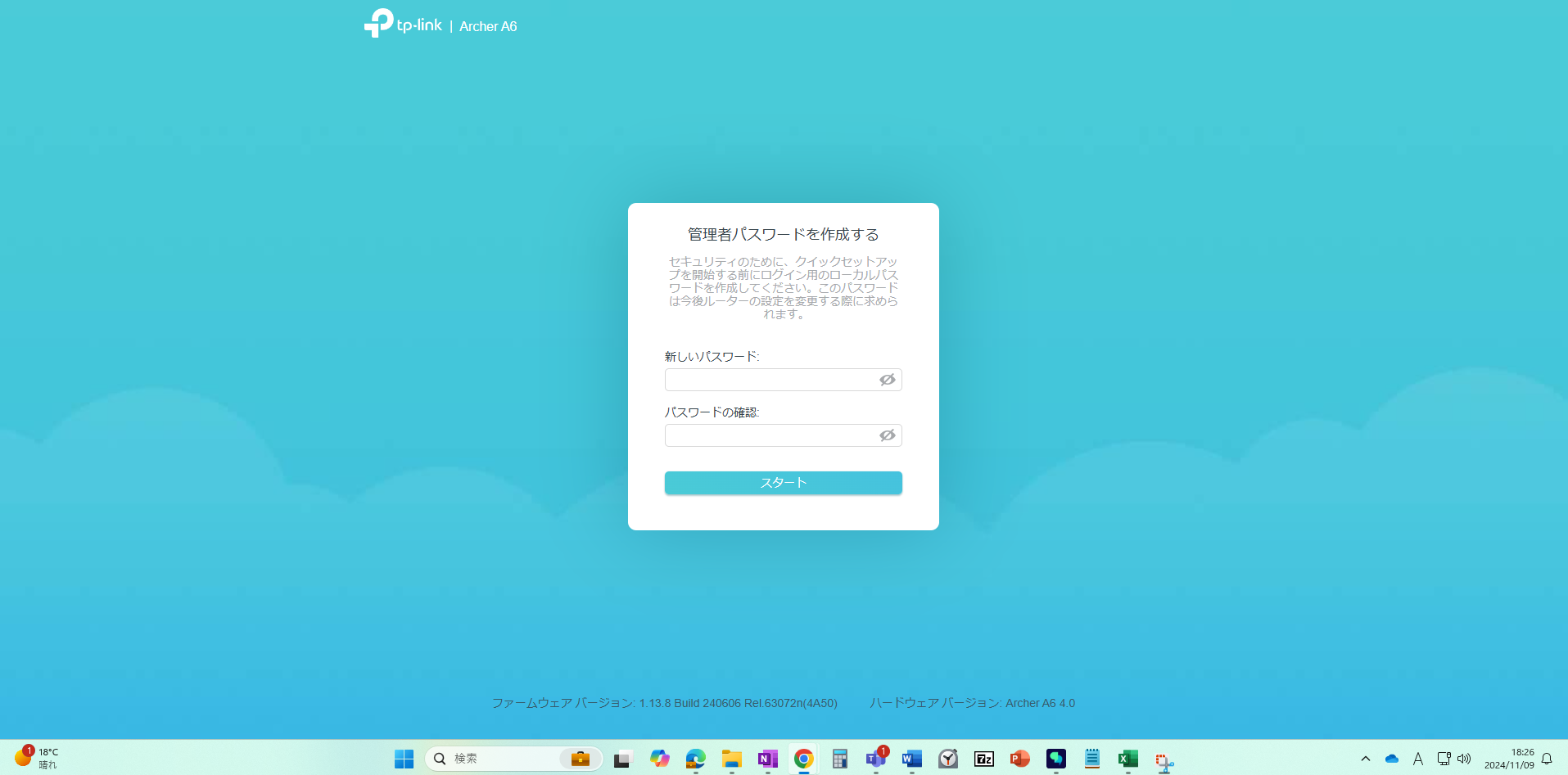Open the weather widget showing 18°C

[x=37, y=758]
